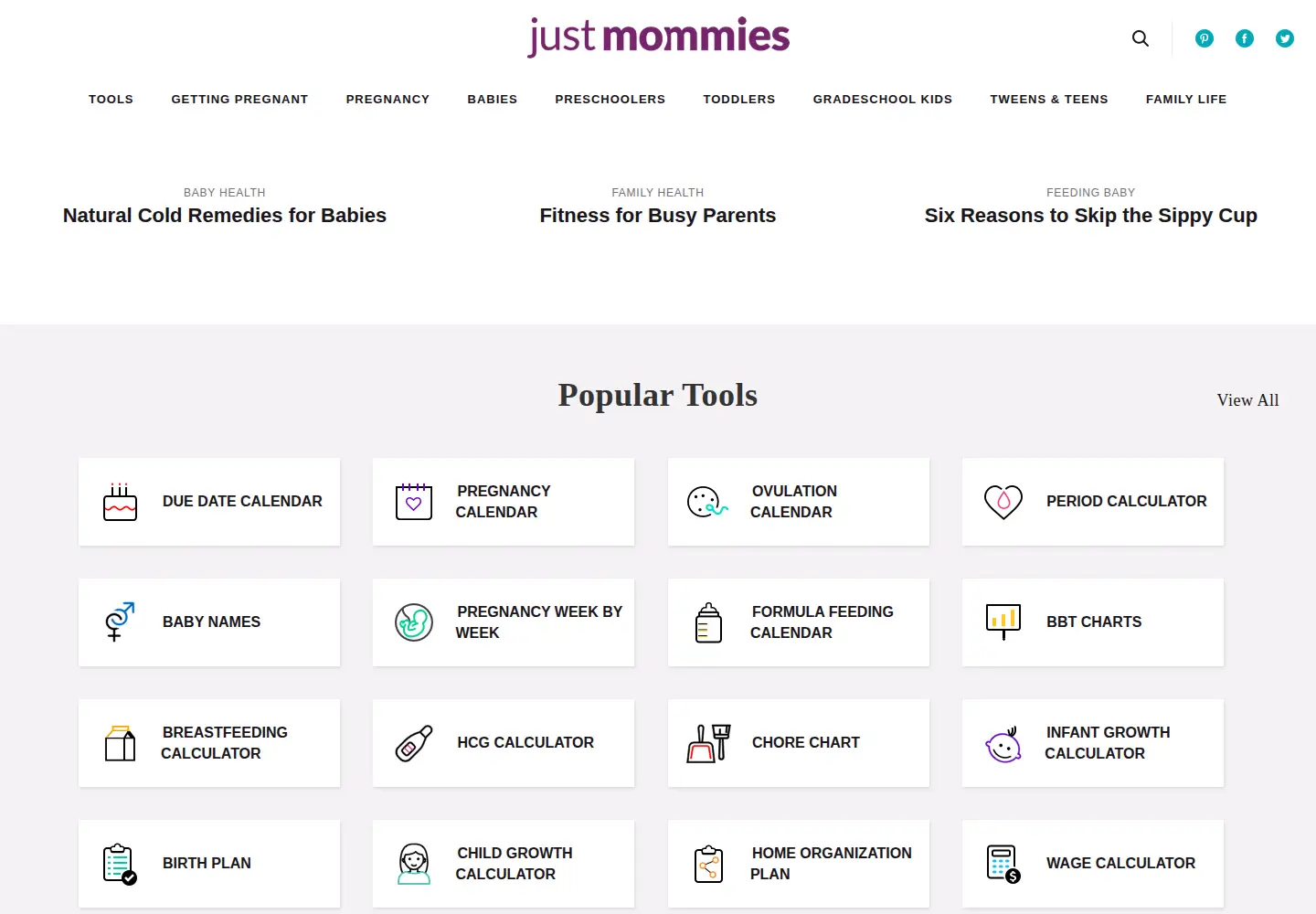Click the Home Organization clipboard icon
This screenshot has height=914, width=1316.
coord(708,864)
